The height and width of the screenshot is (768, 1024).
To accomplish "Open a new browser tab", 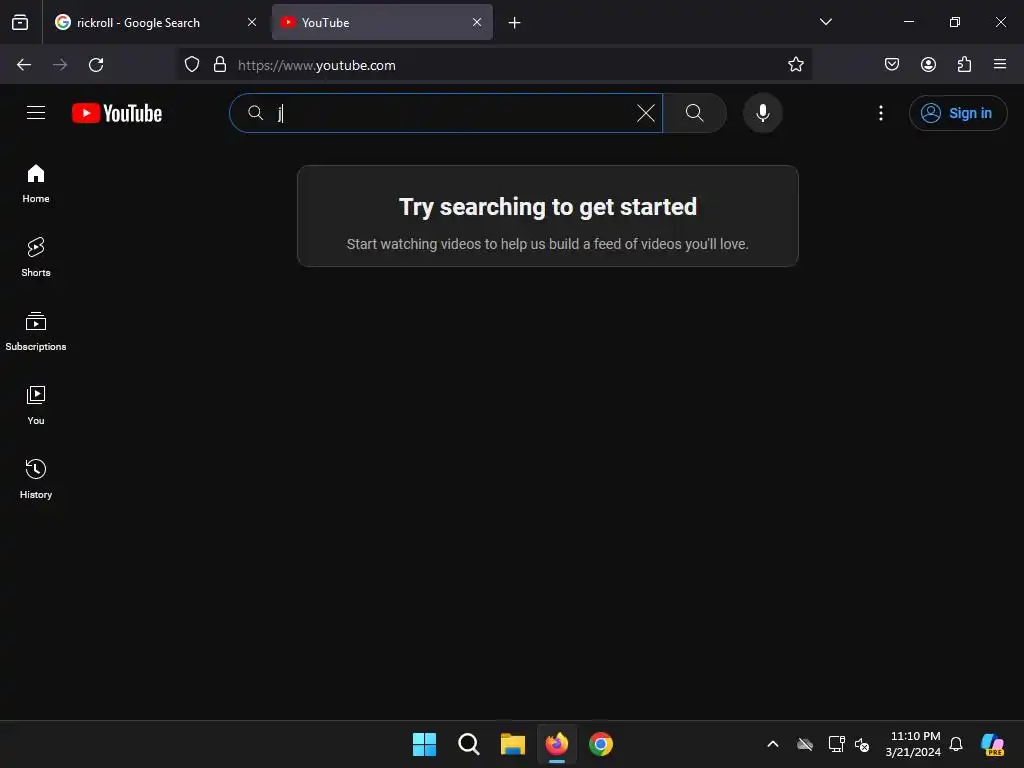I will [515, 23].
